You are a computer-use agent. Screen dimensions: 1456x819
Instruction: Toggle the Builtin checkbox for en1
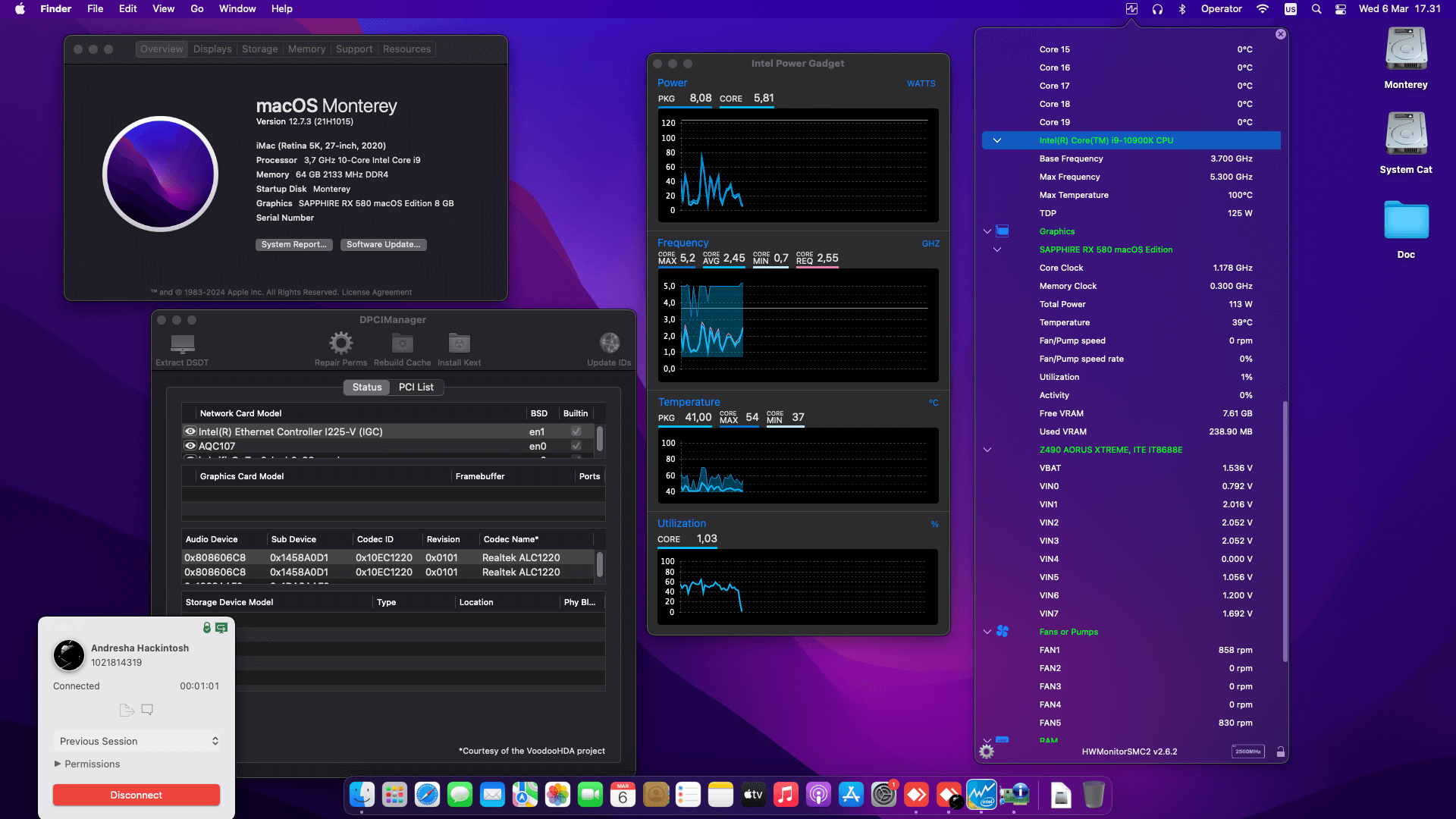point(576,431)
